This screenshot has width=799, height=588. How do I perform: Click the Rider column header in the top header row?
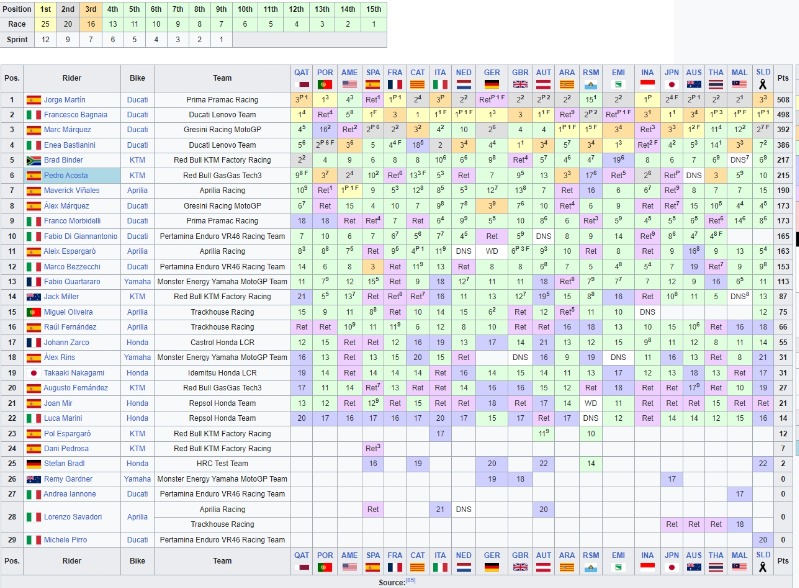72,78
